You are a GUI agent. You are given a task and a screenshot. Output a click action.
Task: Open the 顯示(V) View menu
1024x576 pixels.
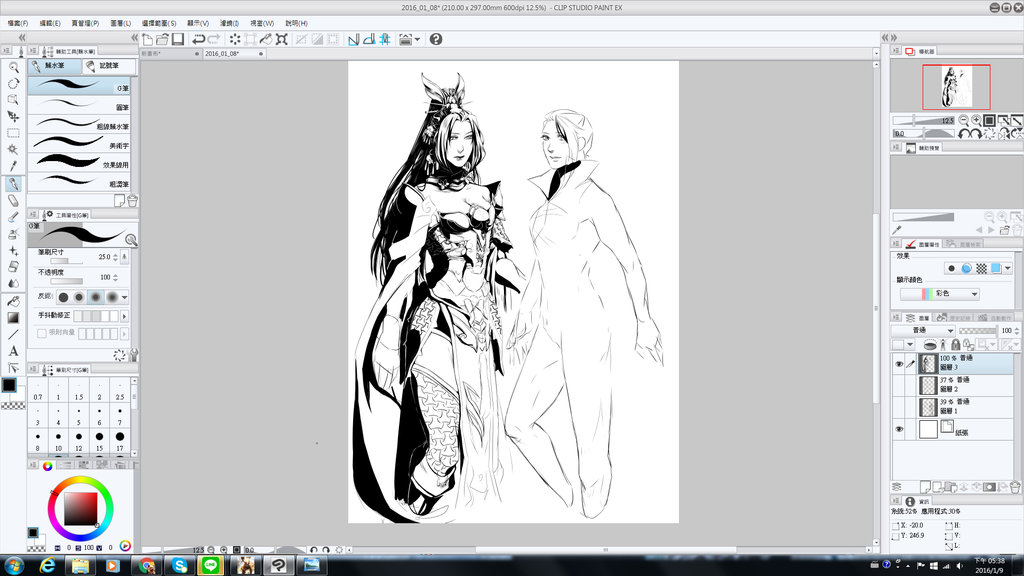pos(198,23)
